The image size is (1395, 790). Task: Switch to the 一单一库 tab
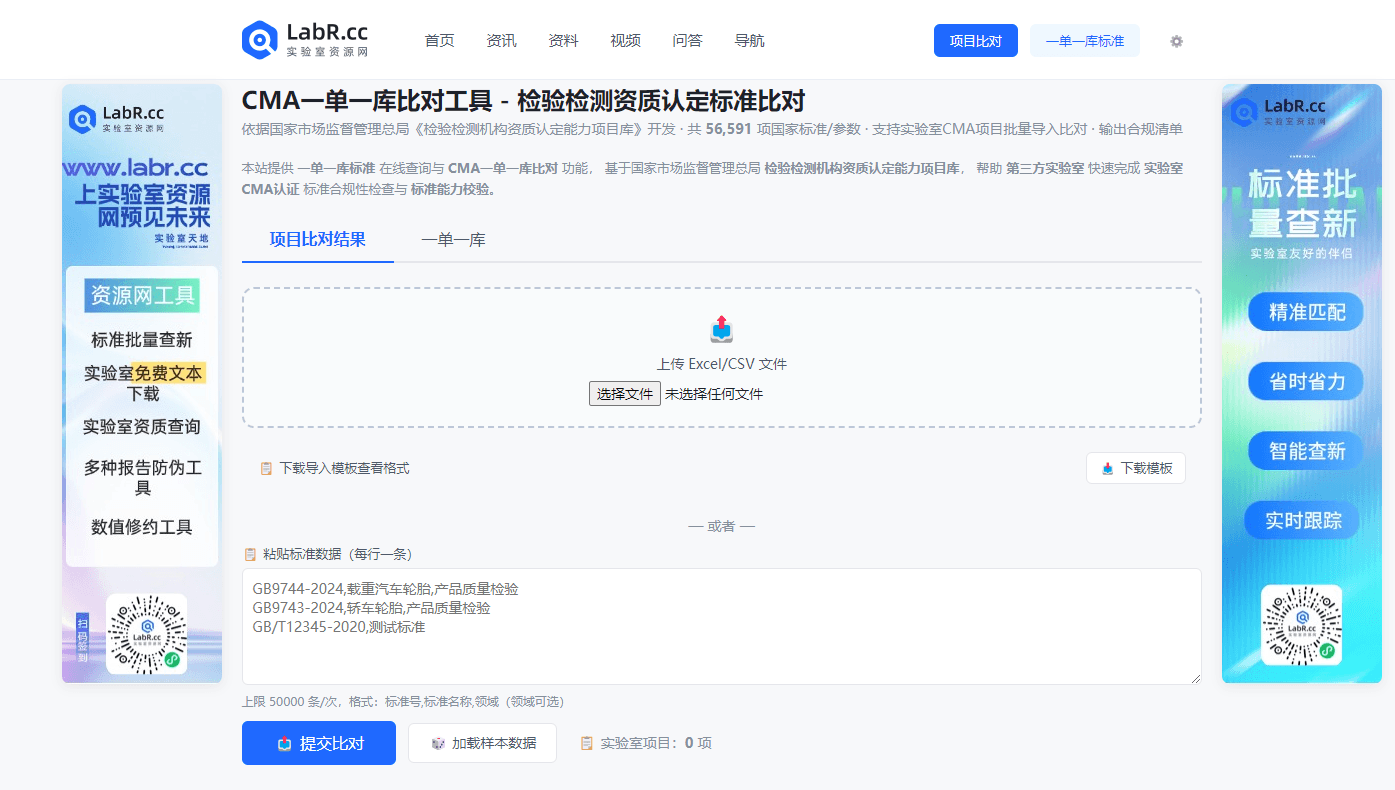453,240
